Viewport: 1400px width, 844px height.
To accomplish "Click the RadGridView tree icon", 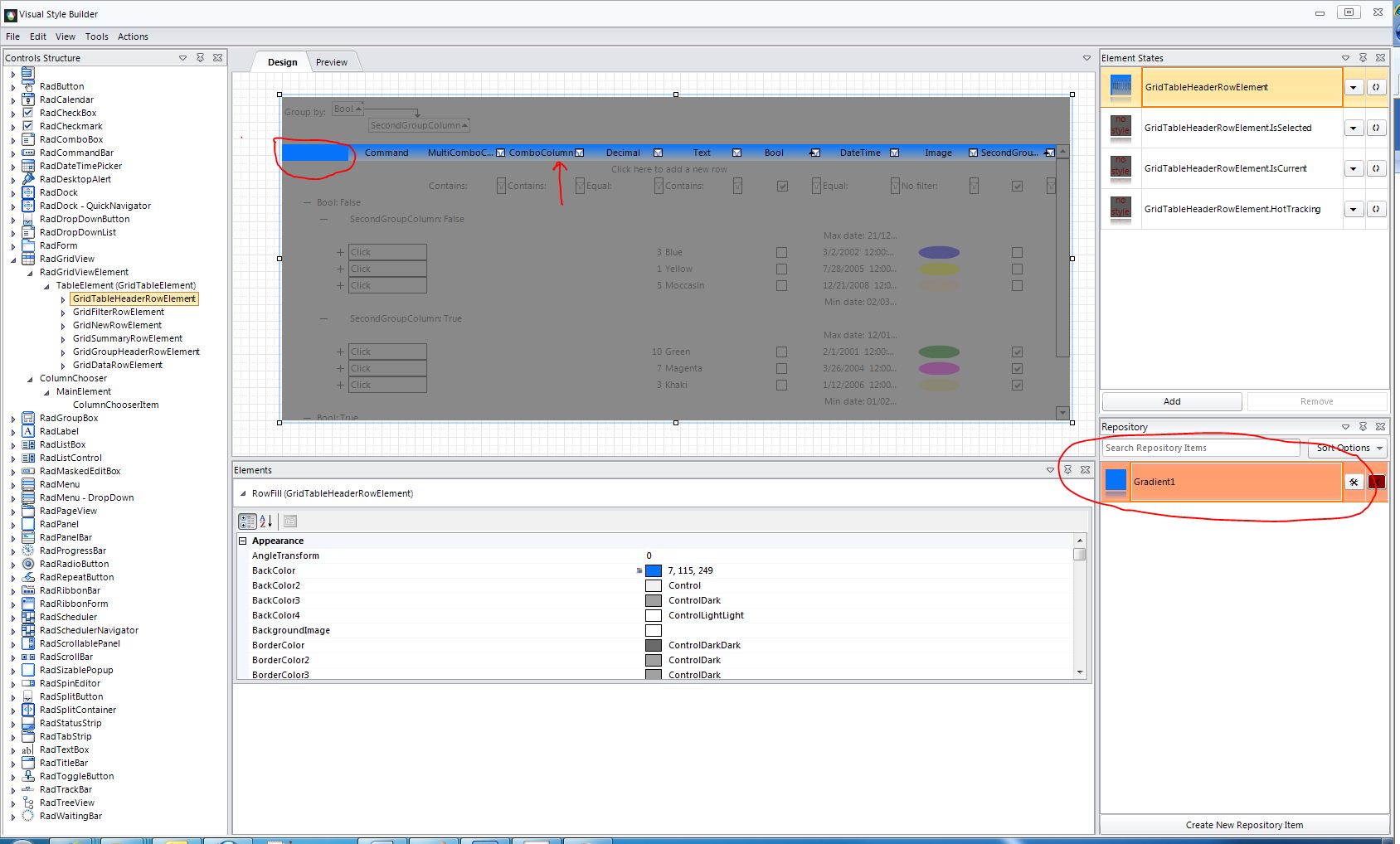I will 28,259.
